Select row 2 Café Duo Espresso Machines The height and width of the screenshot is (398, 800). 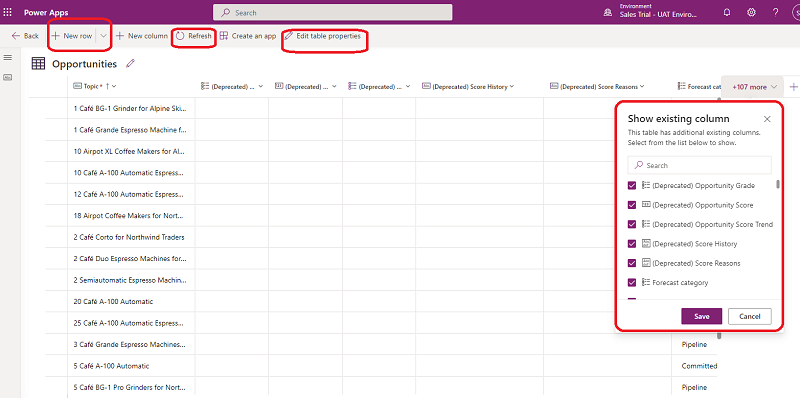130,259
